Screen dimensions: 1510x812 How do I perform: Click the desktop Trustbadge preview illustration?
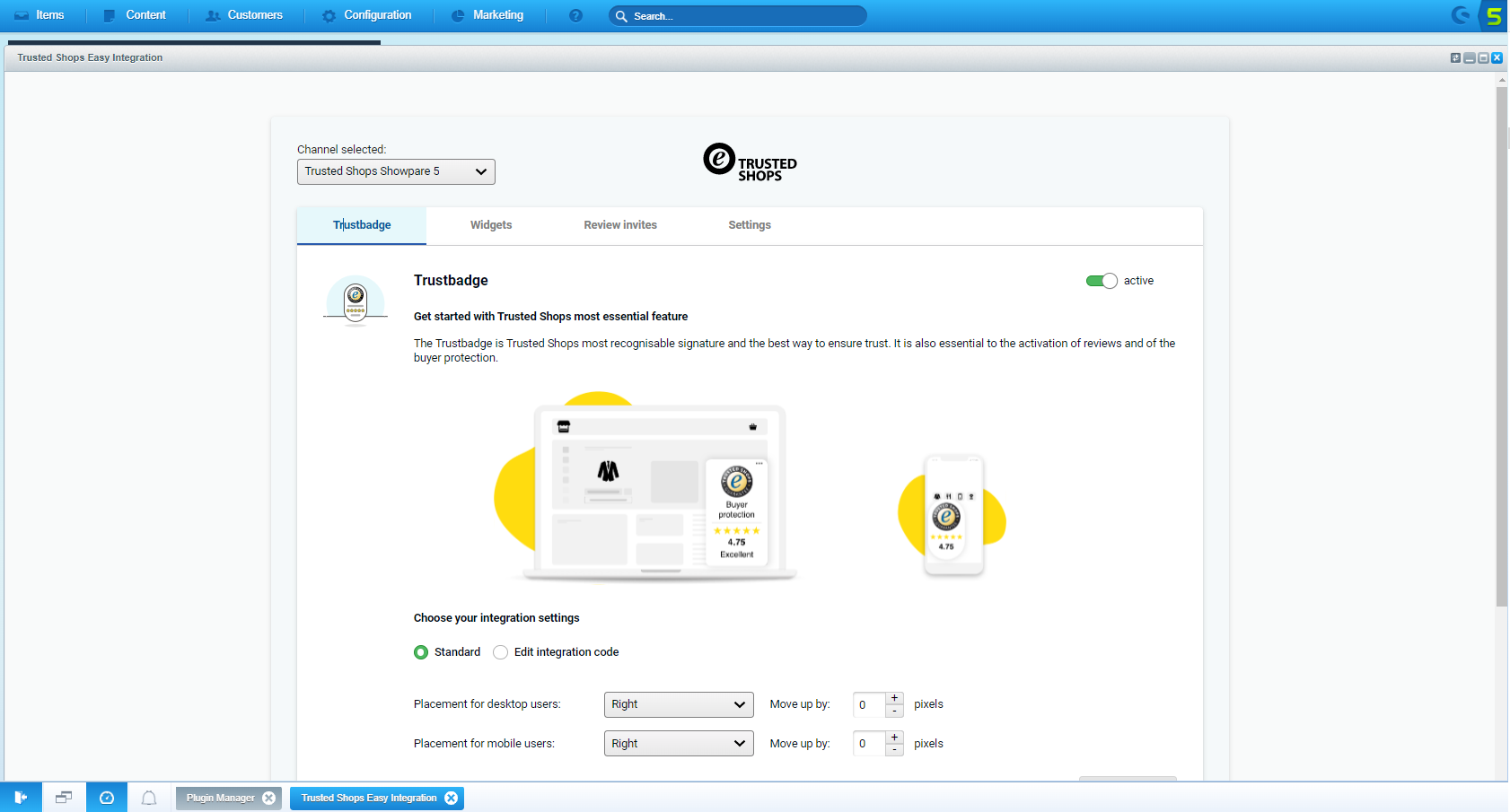click(645, 487)
